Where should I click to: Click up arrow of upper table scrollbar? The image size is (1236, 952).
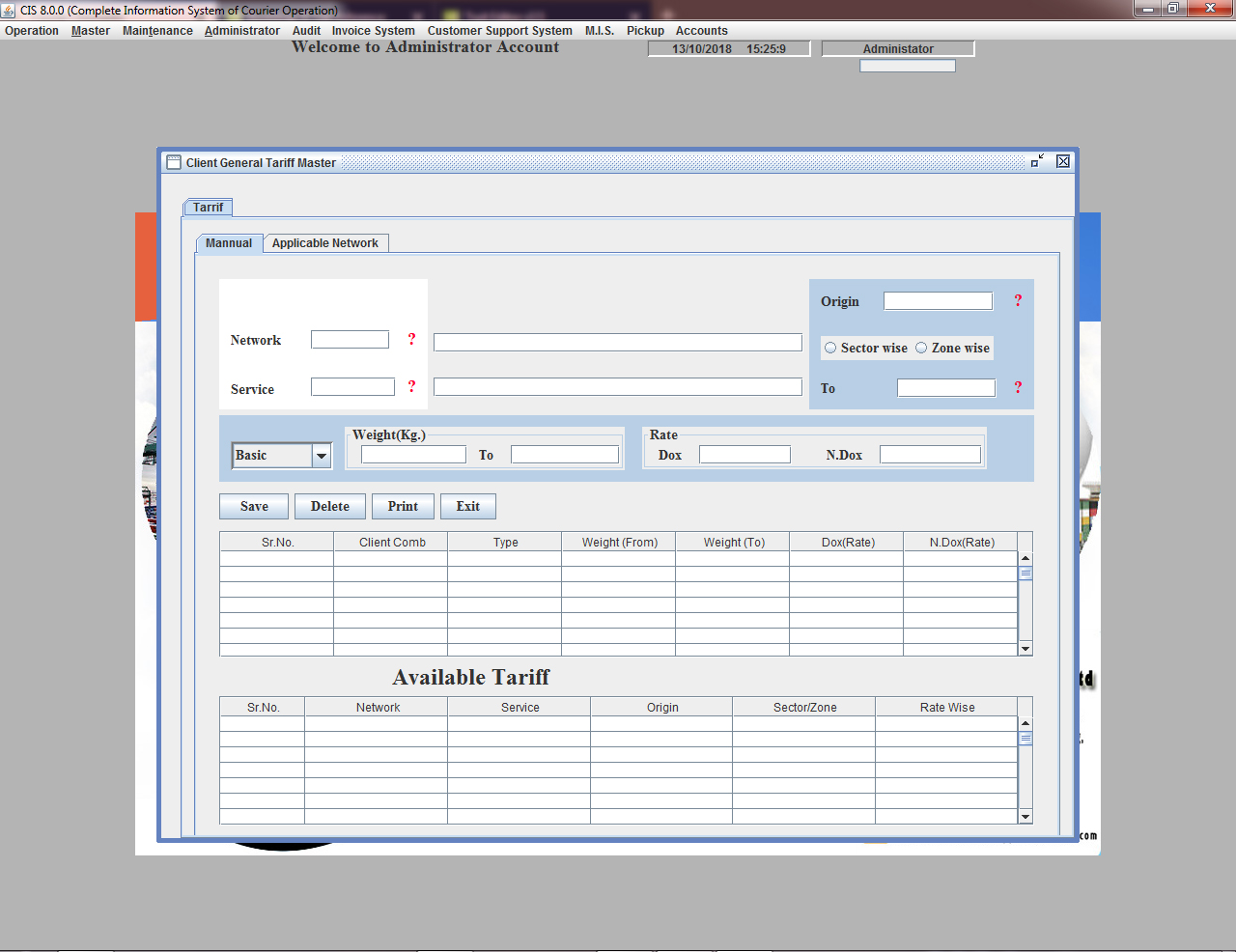pos(1025,558)
